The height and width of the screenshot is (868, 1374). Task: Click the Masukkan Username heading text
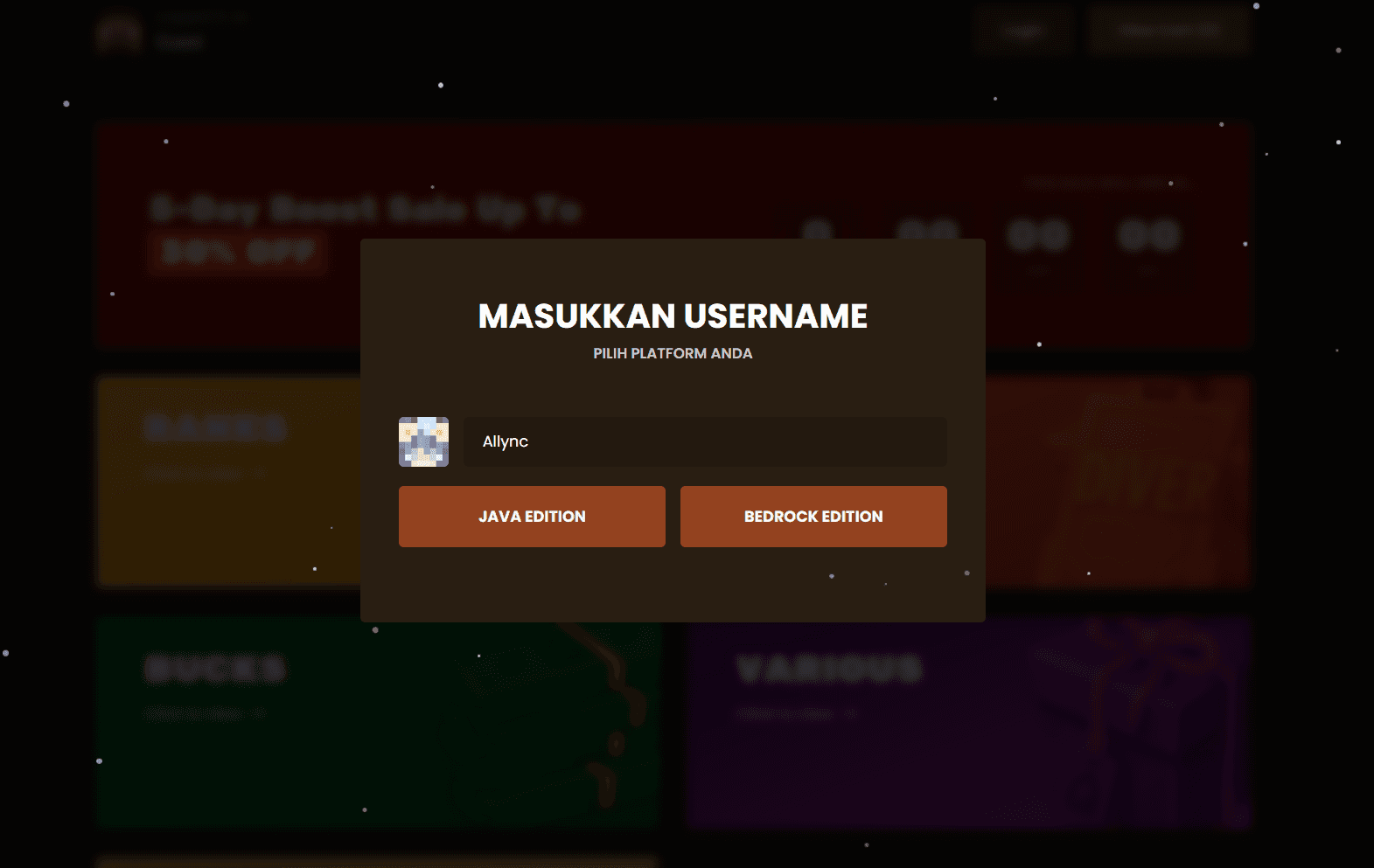(673, 316)
